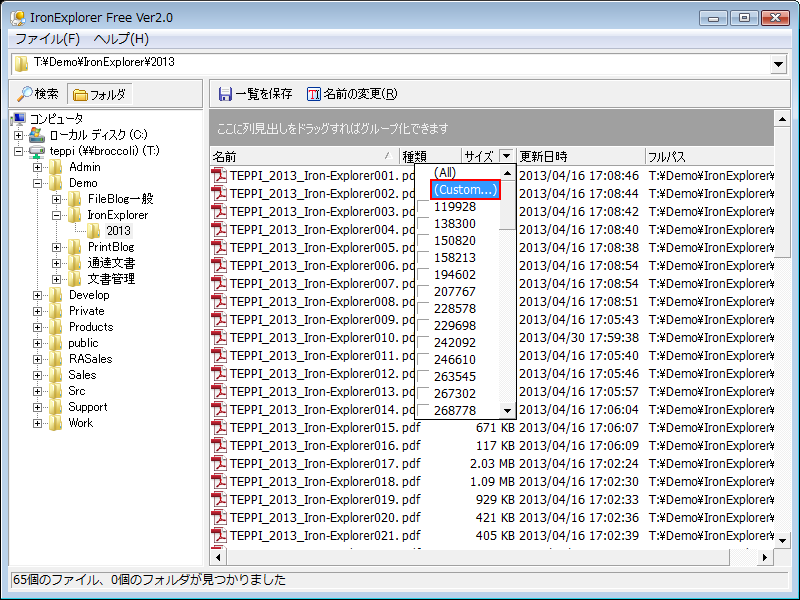This screenshot has height=600, width=800.
Task: Click PDF icon of TEPPI_2013_Iron-Explorer005.pdf
Action: point(219,247)
